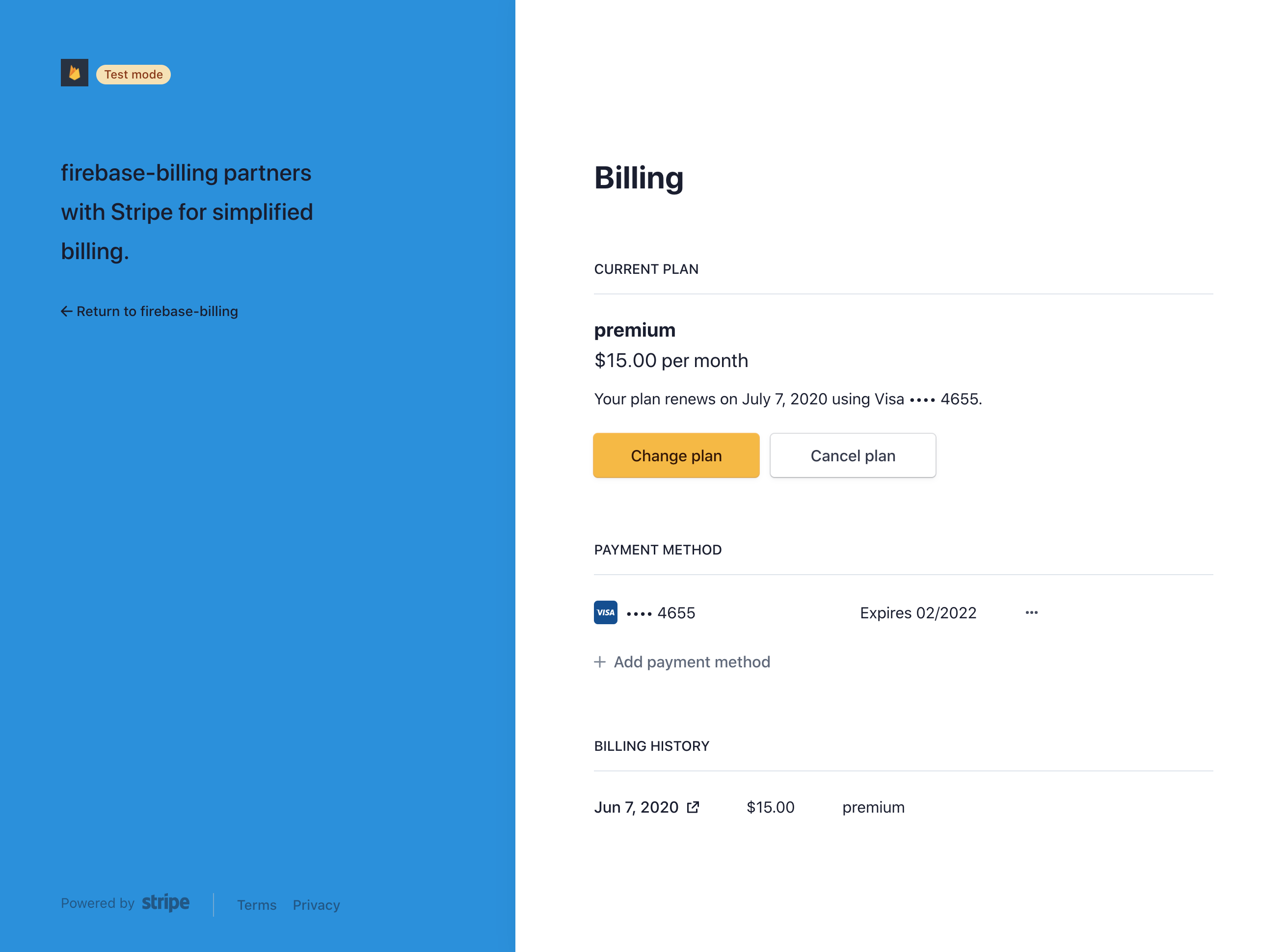Click the Stripe logo in footer
Screen dimensions: 1287x952
click(x=166, y=902)
